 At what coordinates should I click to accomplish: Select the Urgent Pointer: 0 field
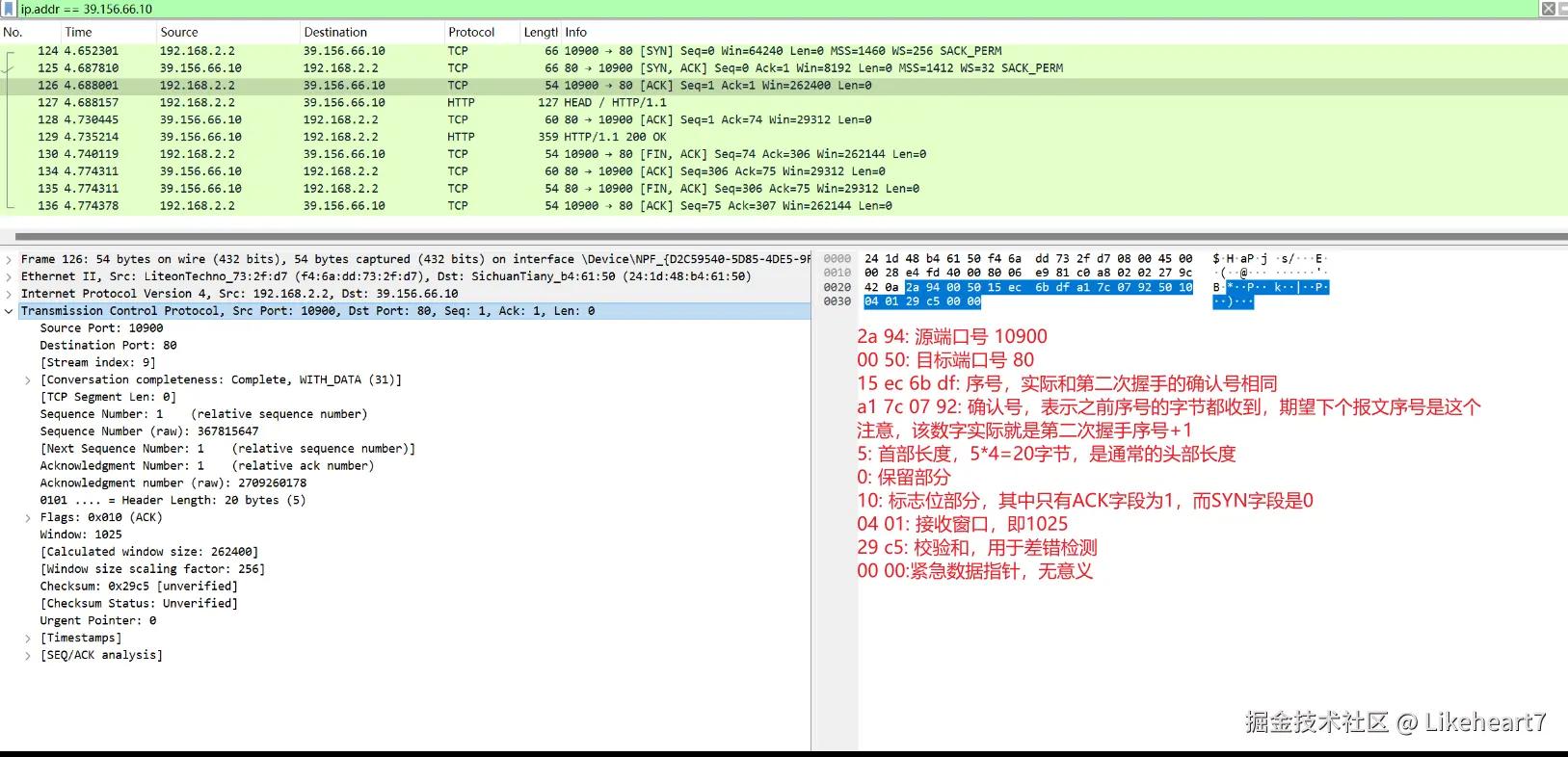point(98,621)
